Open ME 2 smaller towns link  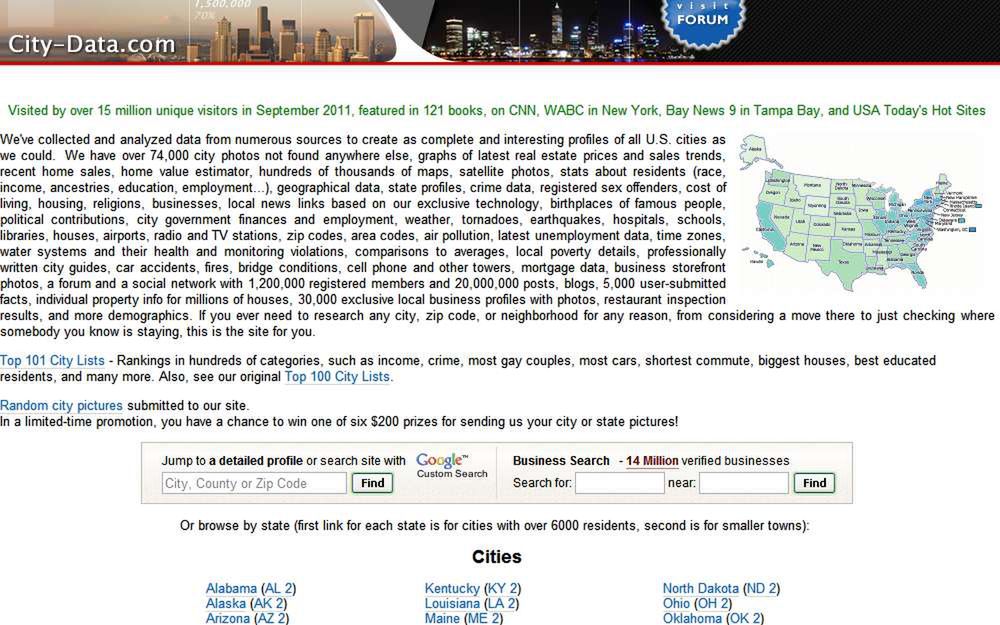coord(483,619)
